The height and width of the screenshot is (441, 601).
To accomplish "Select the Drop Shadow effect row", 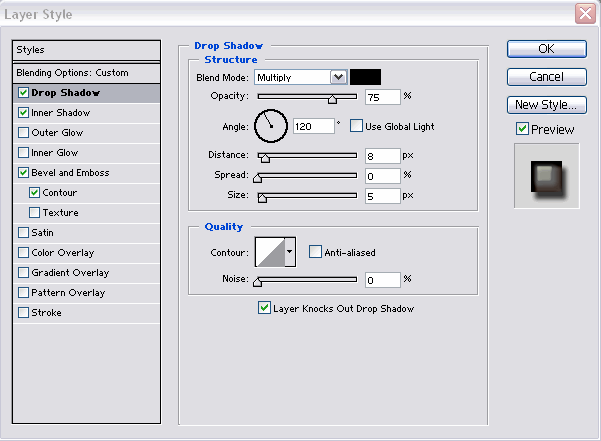I will pos(86,93).
